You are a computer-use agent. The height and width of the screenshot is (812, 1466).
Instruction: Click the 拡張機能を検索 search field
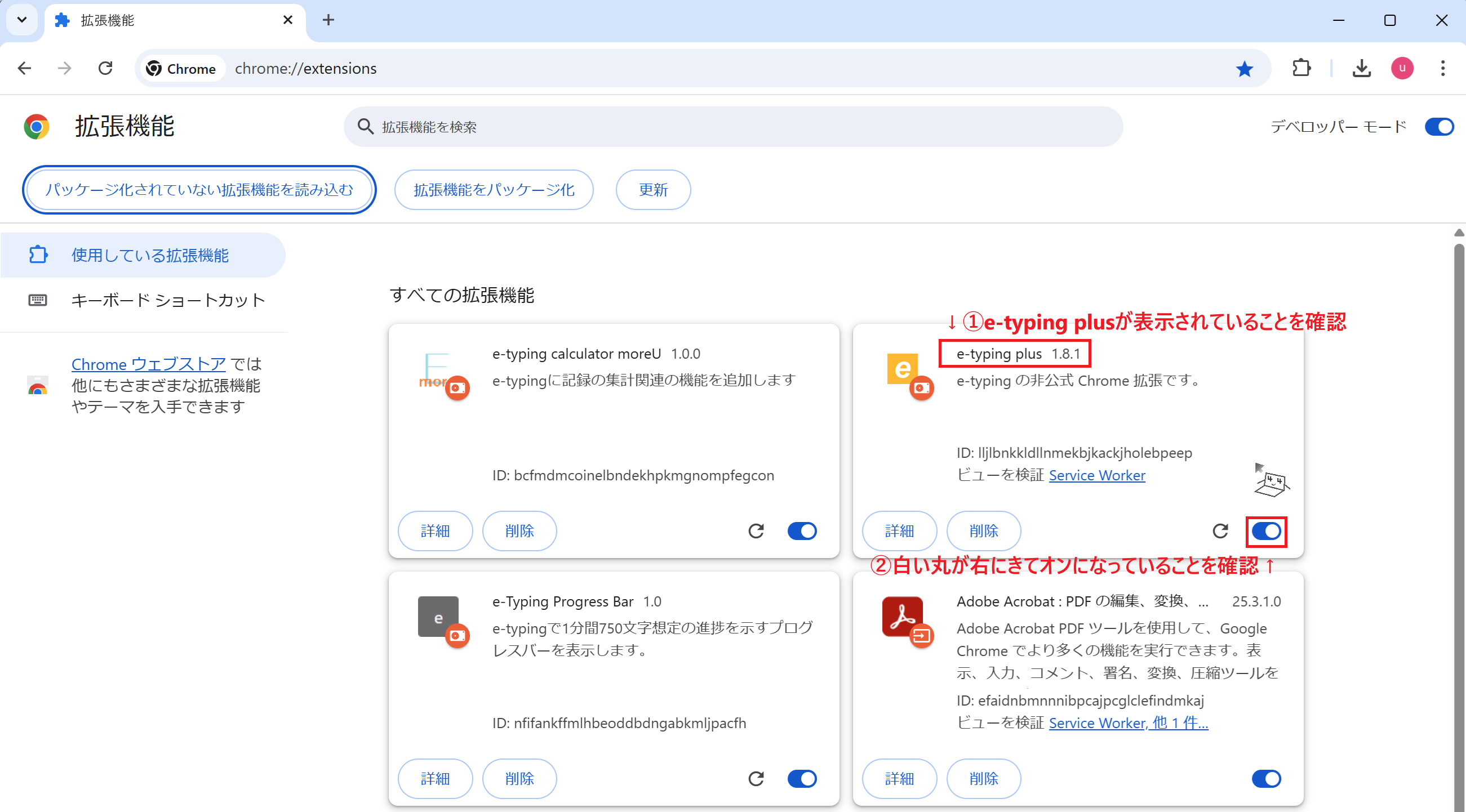coord(733,127)
